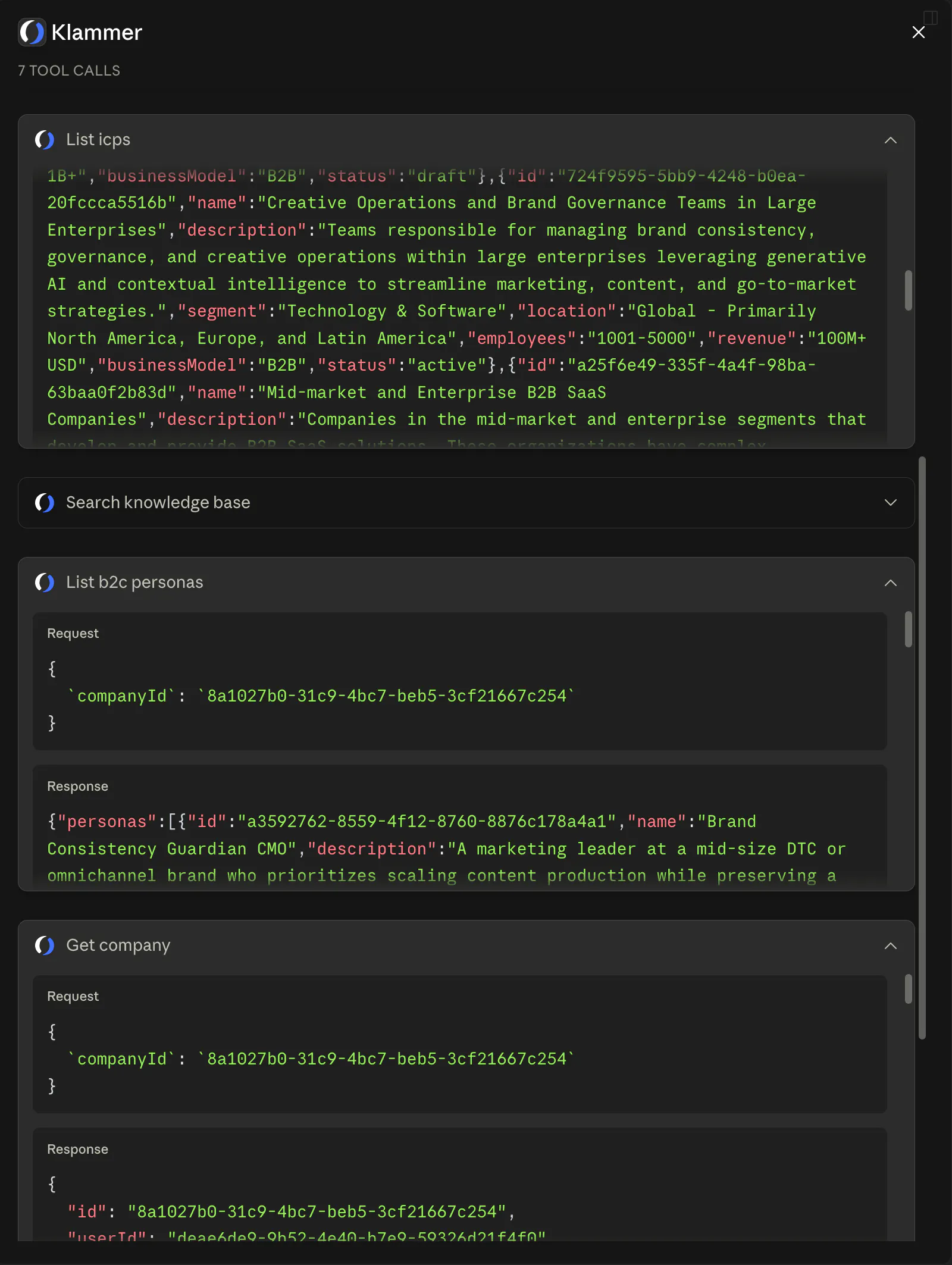The image size is (952, 1265).
Task: Click the Search knowledge base title
Action: (x=158, y=503)
